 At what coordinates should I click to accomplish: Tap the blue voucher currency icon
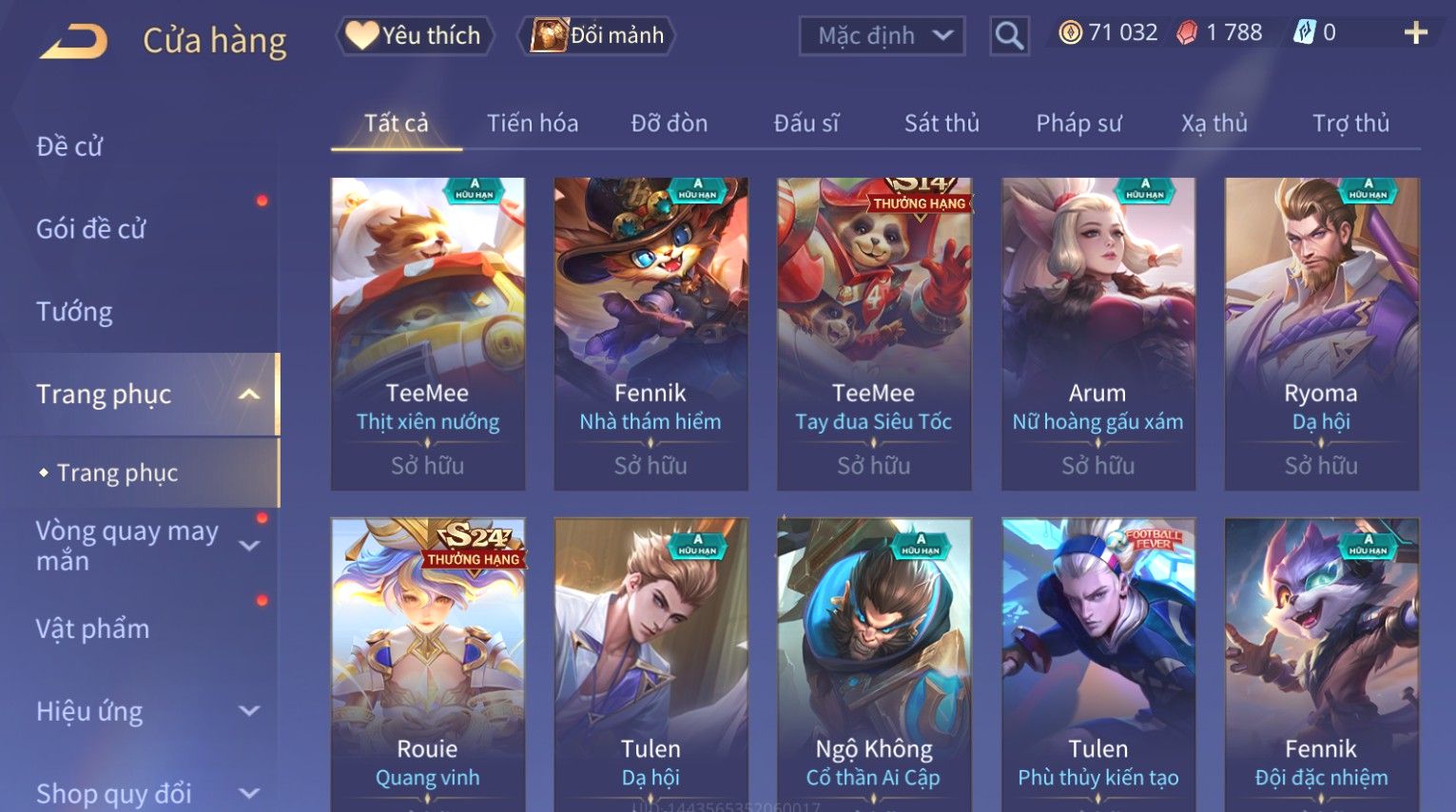coord(1304,32)
